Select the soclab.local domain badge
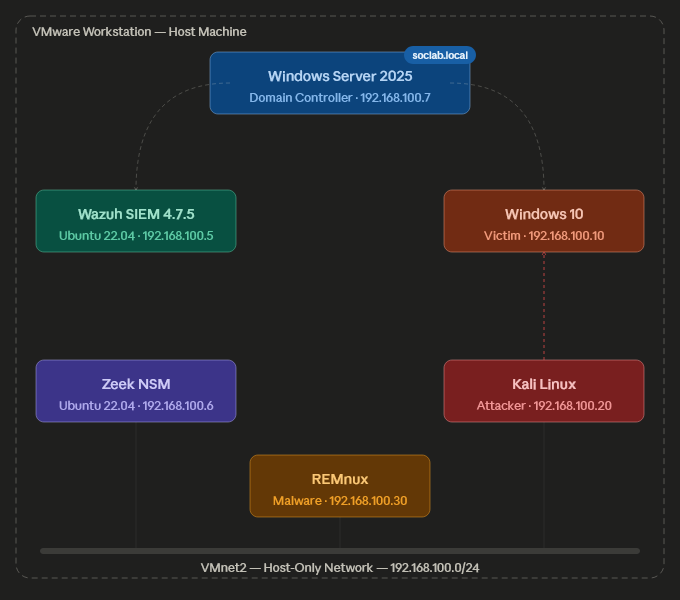 pos(440,55)
